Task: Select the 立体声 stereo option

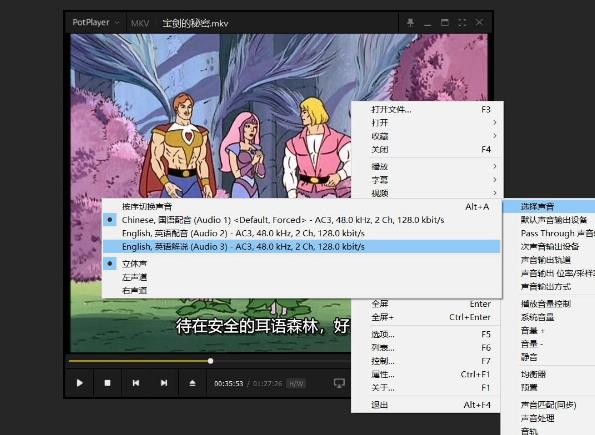Action: pos(302,263)
